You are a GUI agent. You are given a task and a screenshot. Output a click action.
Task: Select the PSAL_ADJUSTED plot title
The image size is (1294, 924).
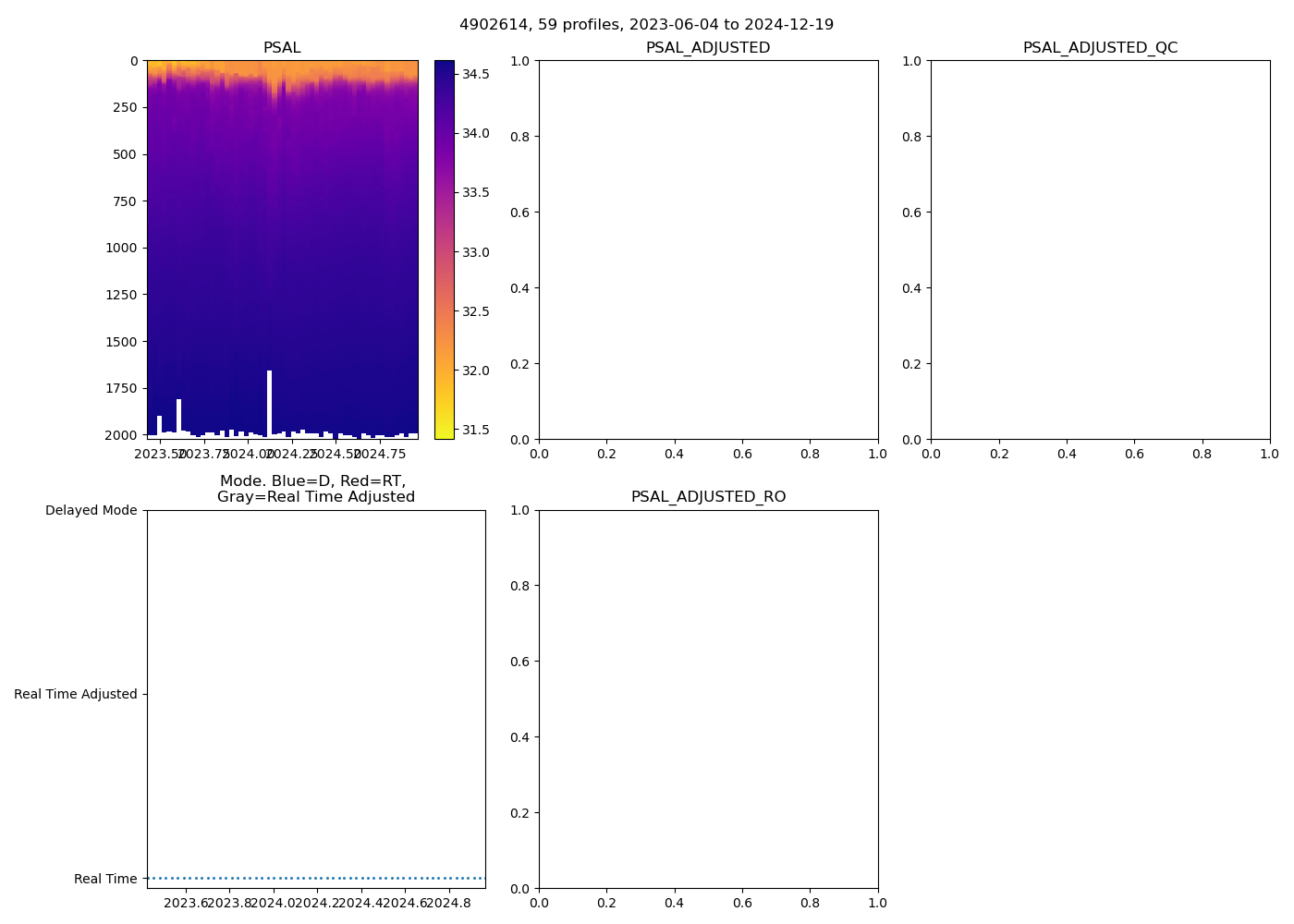point(707,48)
